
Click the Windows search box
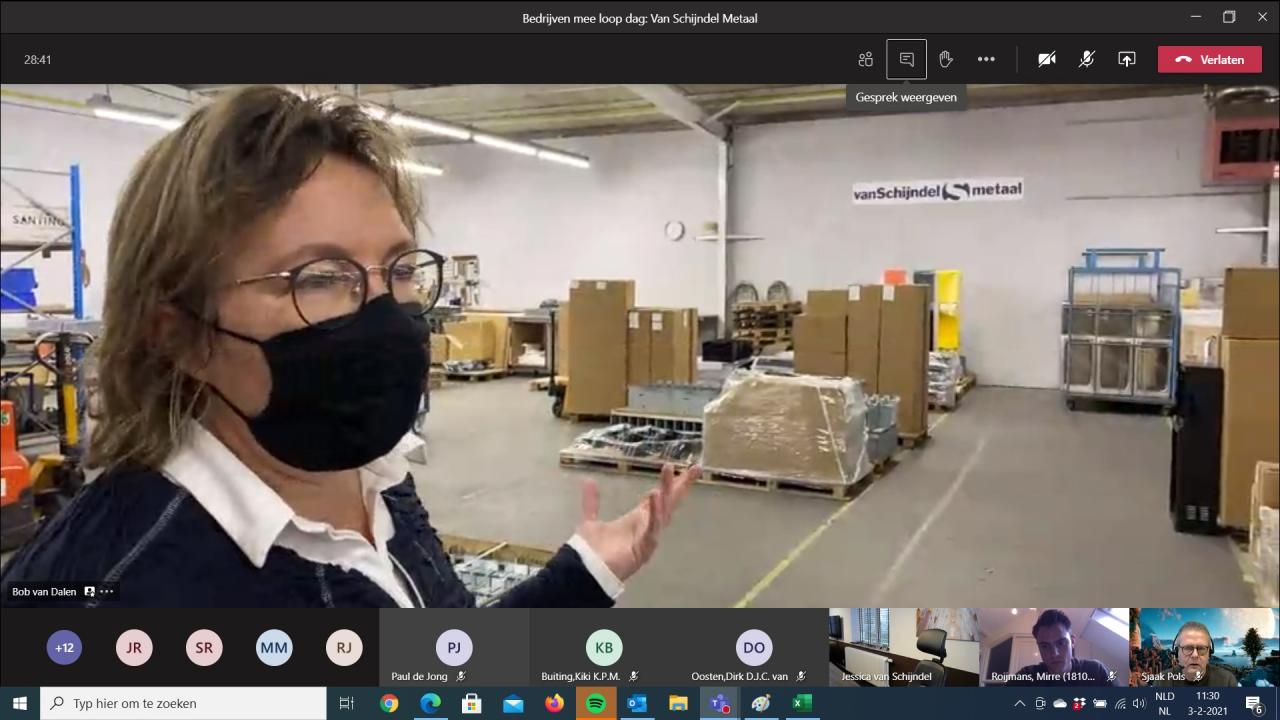click(183, 704)
